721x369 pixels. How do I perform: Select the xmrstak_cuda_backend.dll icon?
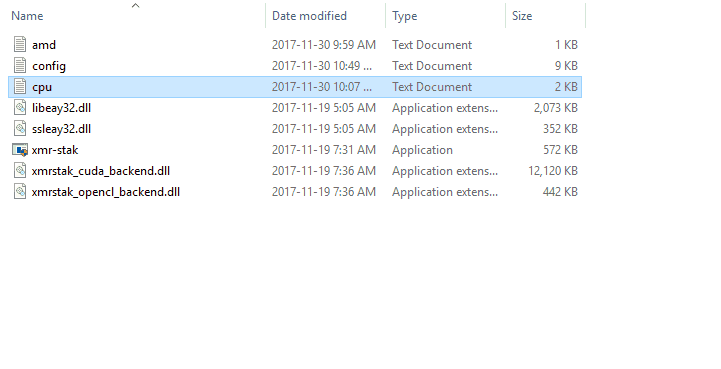click(x=20, y=171)
